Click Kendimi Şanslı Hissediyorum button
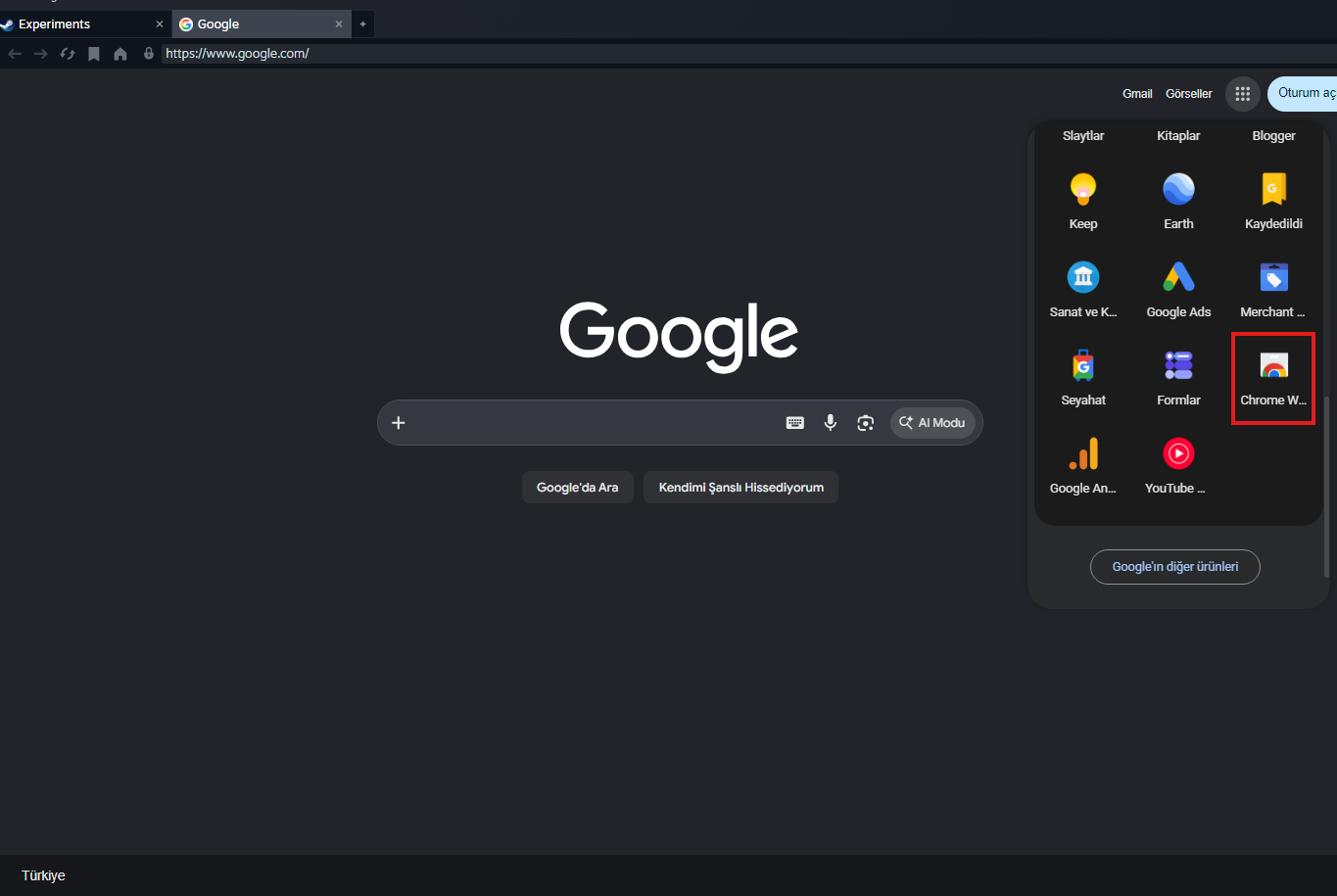The width and height of the screenshot is (1337, 896). tap(740, 488)
